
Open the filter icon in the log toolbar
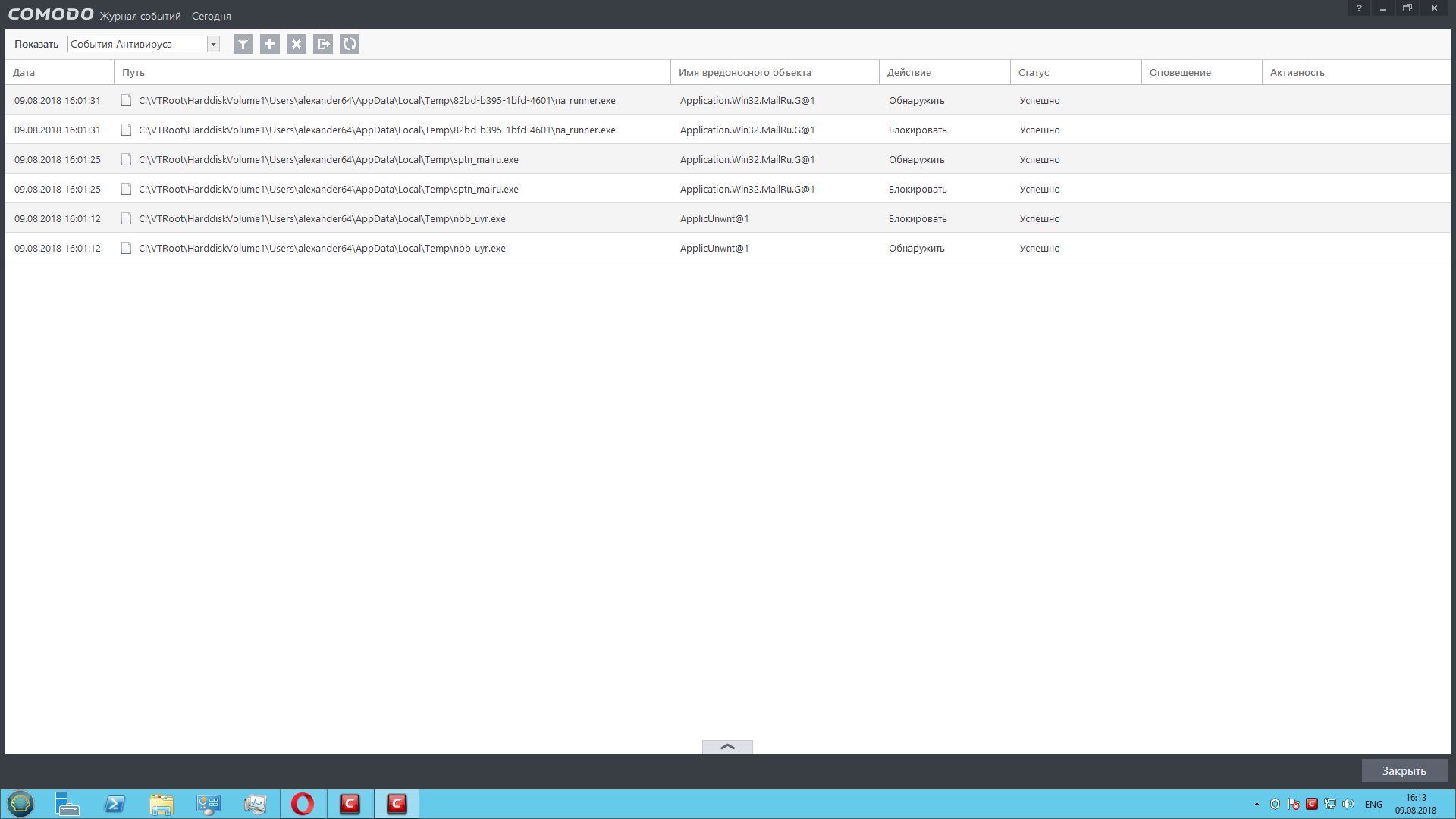pos(243,44)
